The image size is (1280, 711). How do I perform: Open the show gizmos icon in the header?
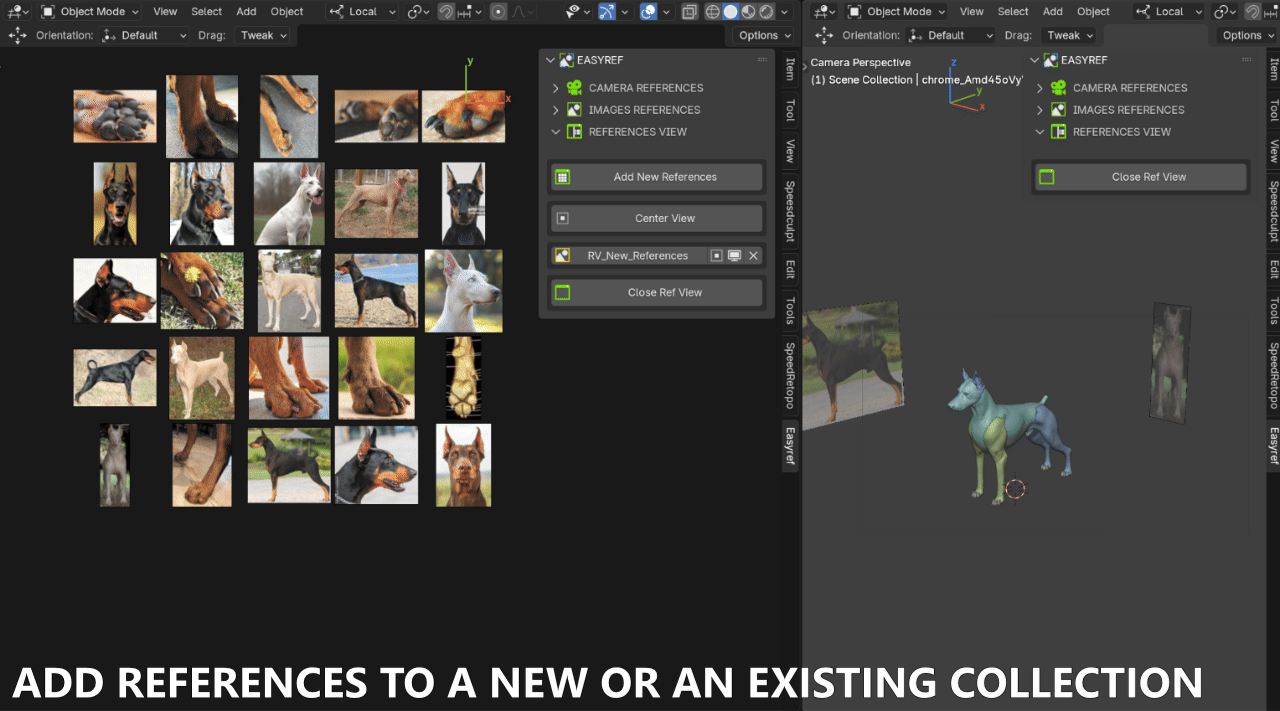[x=605, y=11]
